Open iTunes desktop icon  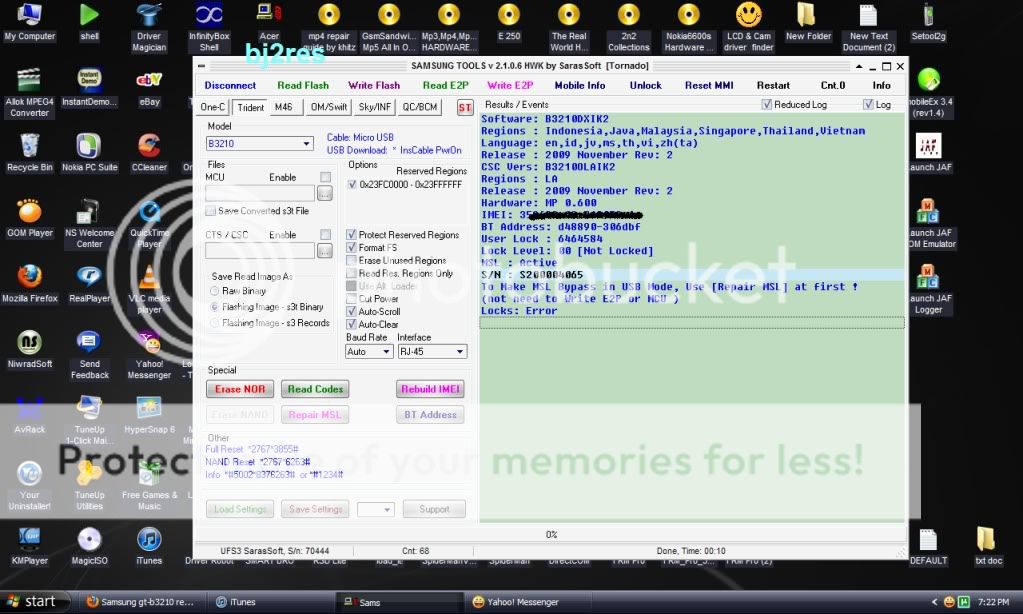pos(149,546)
